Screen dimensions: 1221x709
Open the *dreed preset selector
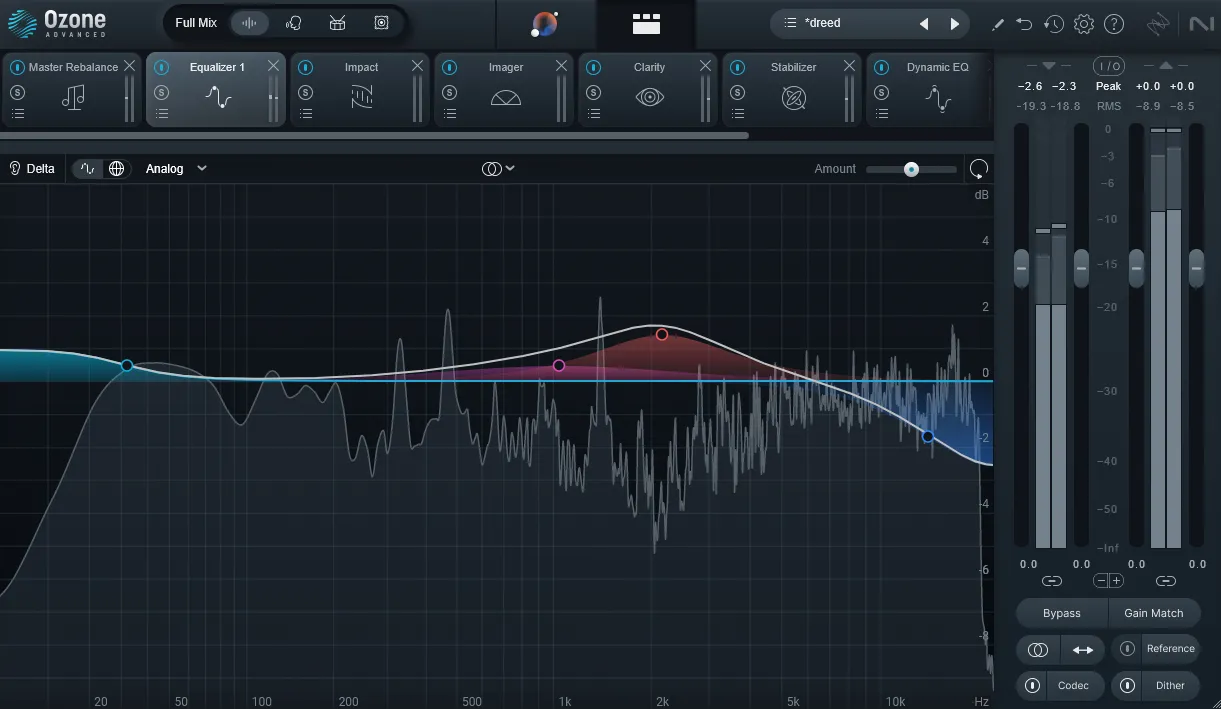871,23
